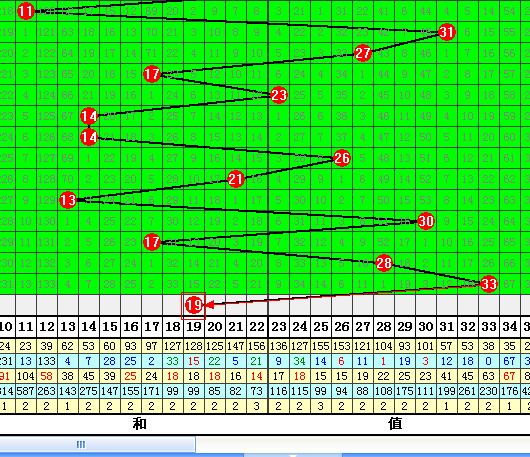This screenshot has height=457, width=530.
Task: Click bold header number 34
Action: click(x=509, y=327)
